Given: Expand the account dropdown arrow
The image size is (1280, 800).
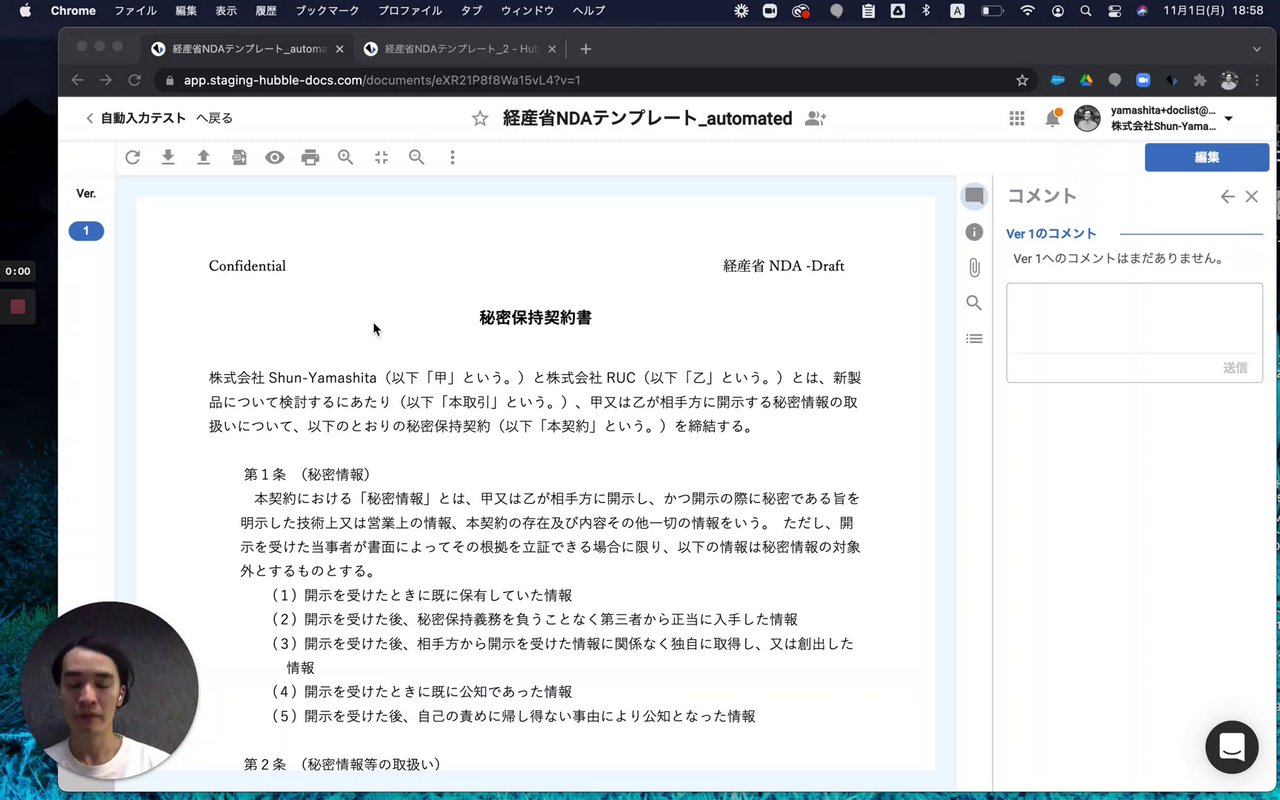Looking at the screenshot, I should 1229,119.
